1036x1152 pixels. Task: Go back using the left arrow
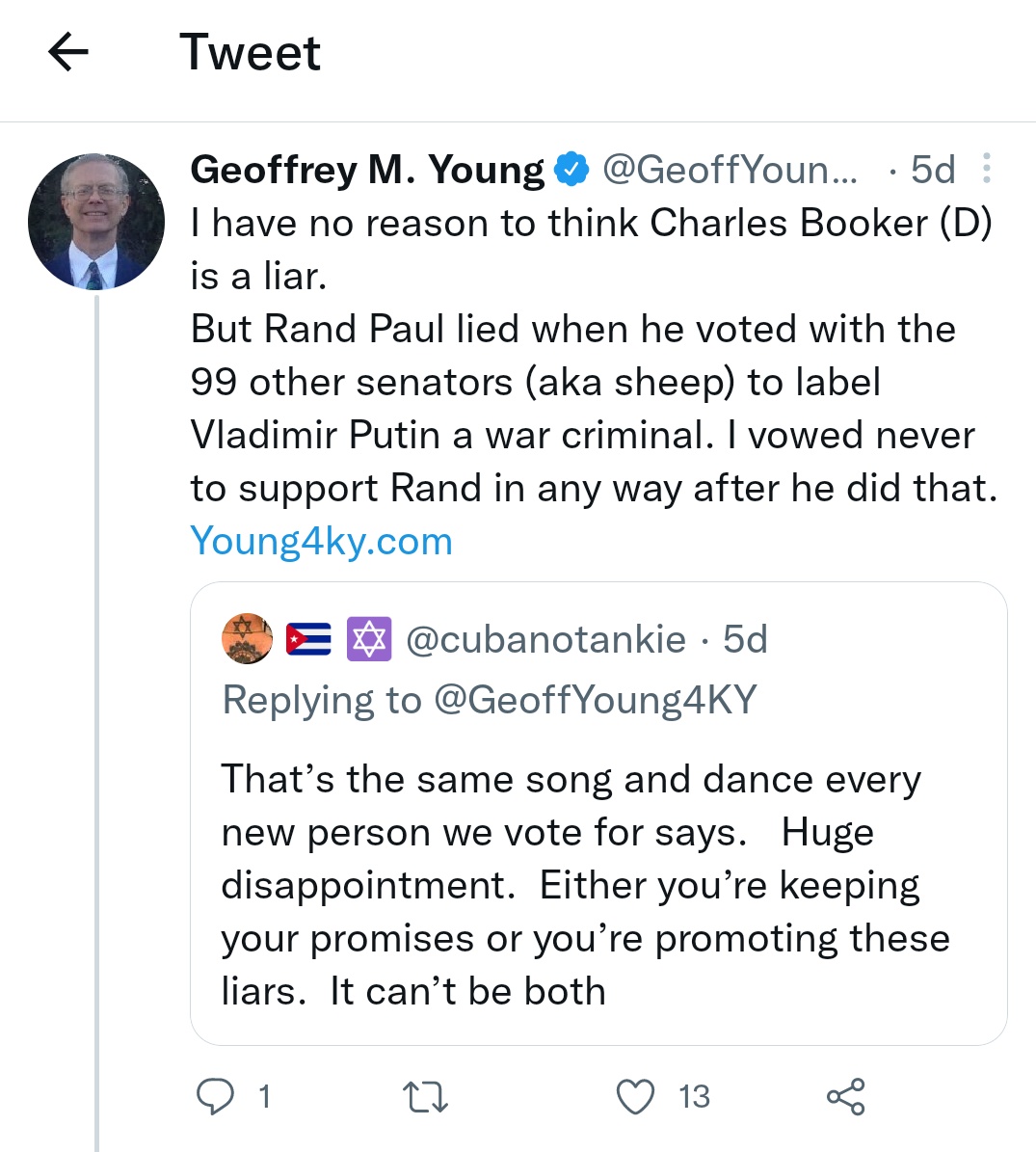tap(68, 51)
